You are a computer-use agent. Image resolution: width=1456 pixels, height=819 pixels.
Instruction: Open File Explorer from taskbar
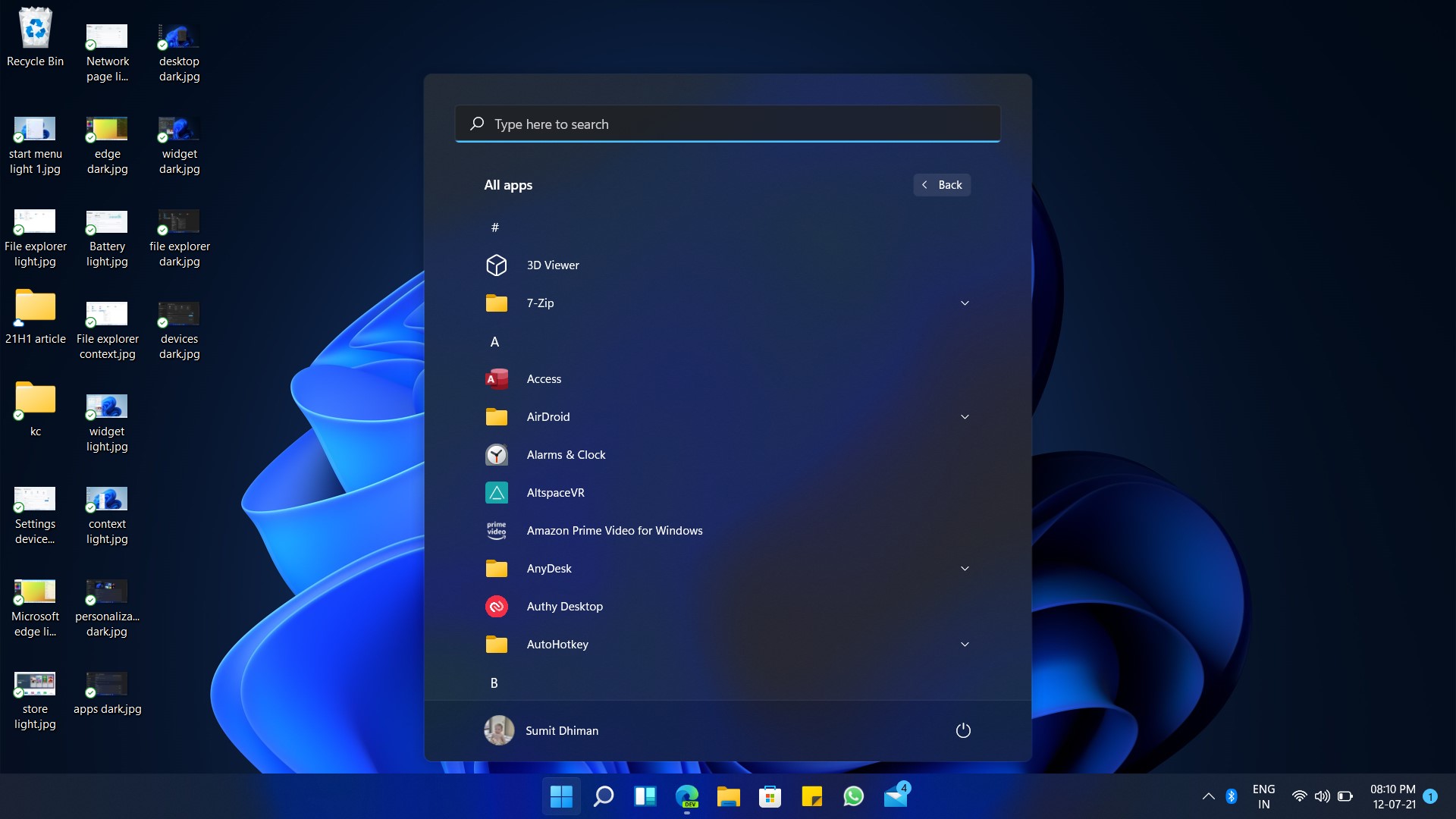[729, 796]
